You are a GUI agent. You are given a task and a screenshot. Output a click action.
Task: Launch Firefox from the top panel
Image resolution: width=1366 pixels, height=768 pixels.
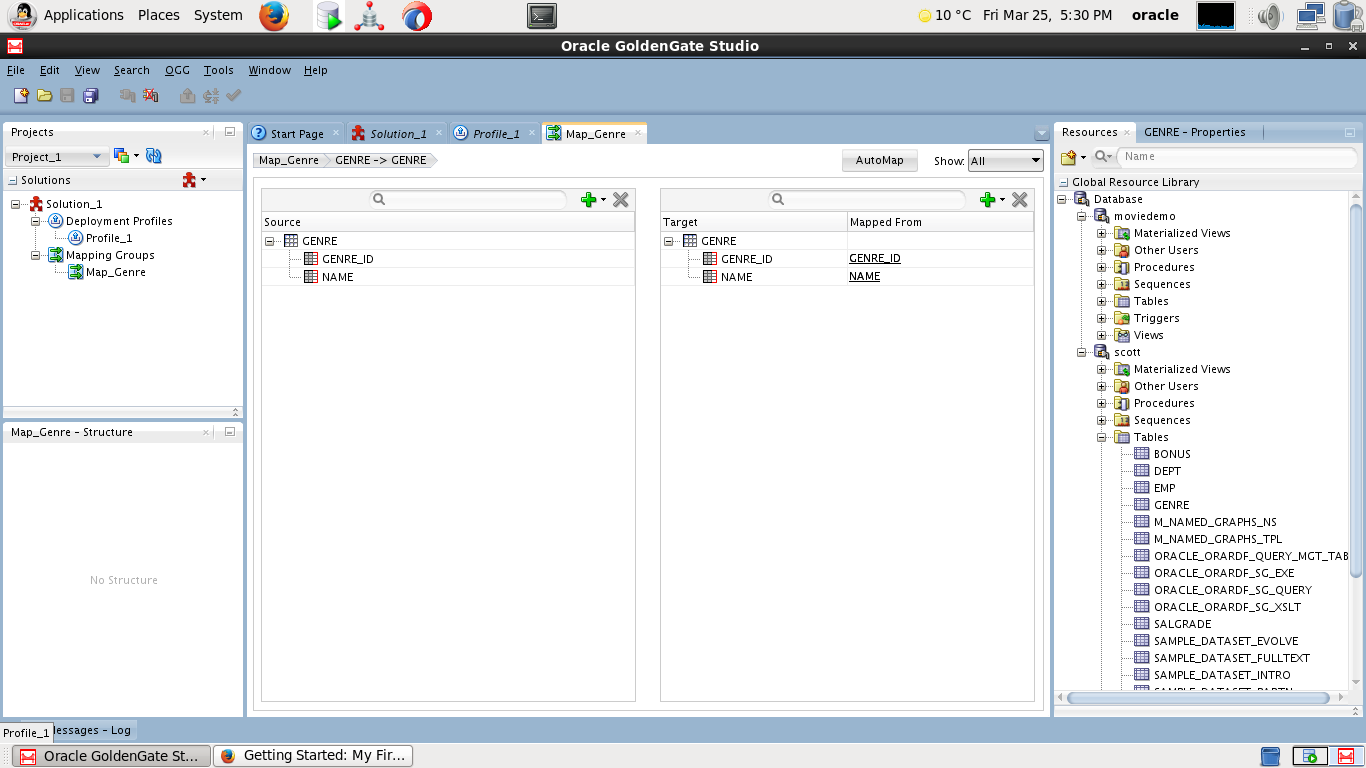point(274,15)
